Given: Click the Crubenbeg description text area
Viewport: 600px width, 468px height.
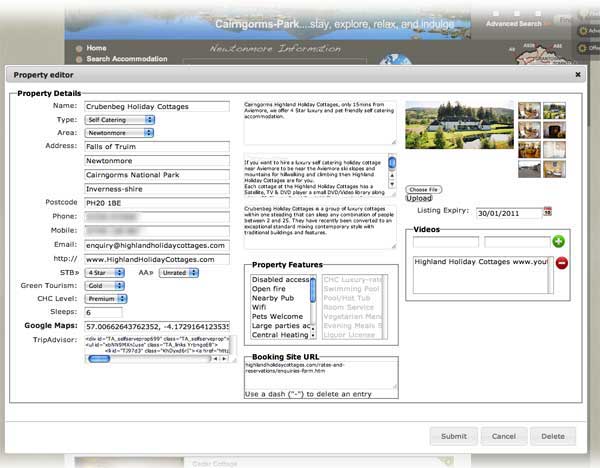Looking at the screenshot, I should point(320,227).
